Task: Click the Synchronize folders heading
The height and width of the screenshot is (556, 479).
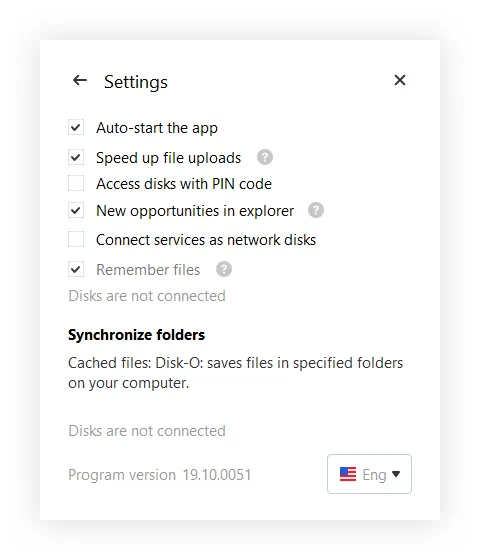Action: click(137, 335)
